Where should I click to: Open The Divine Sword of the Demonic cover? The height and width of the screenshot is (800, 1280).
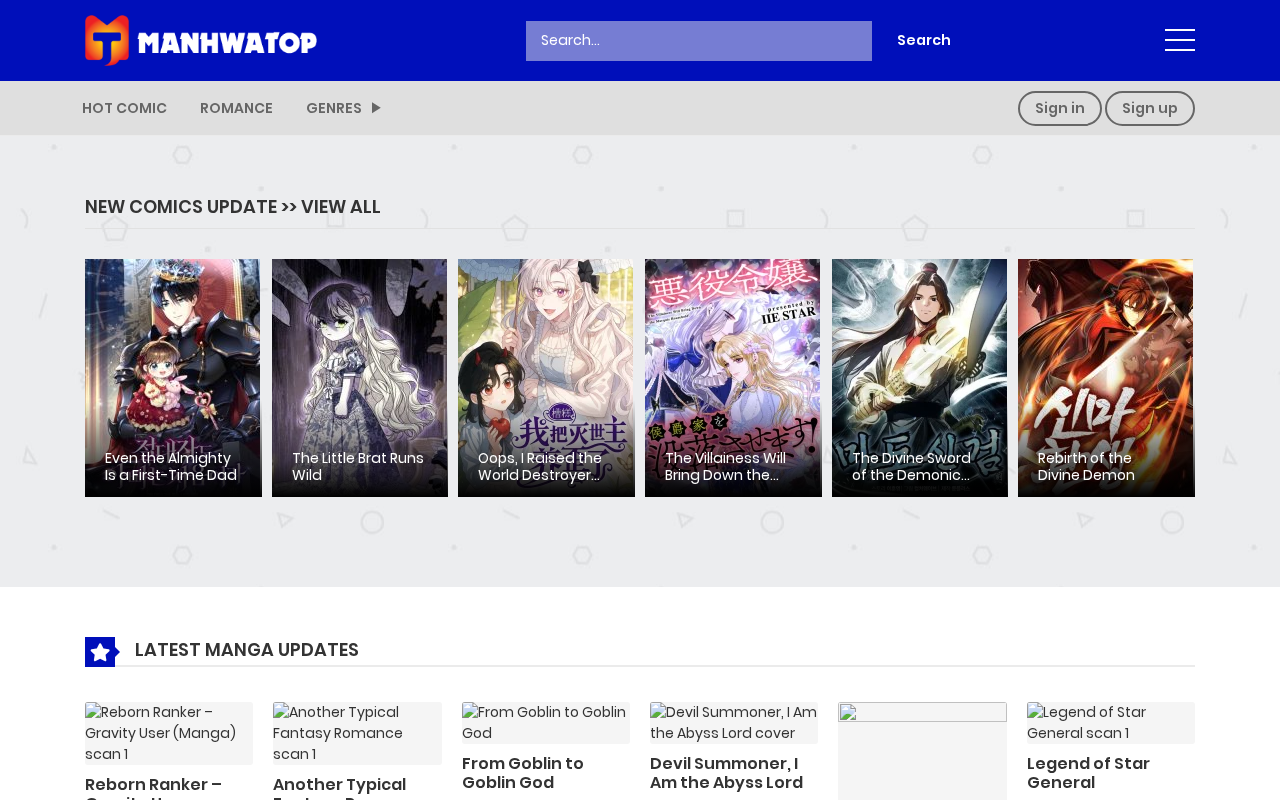920,378
